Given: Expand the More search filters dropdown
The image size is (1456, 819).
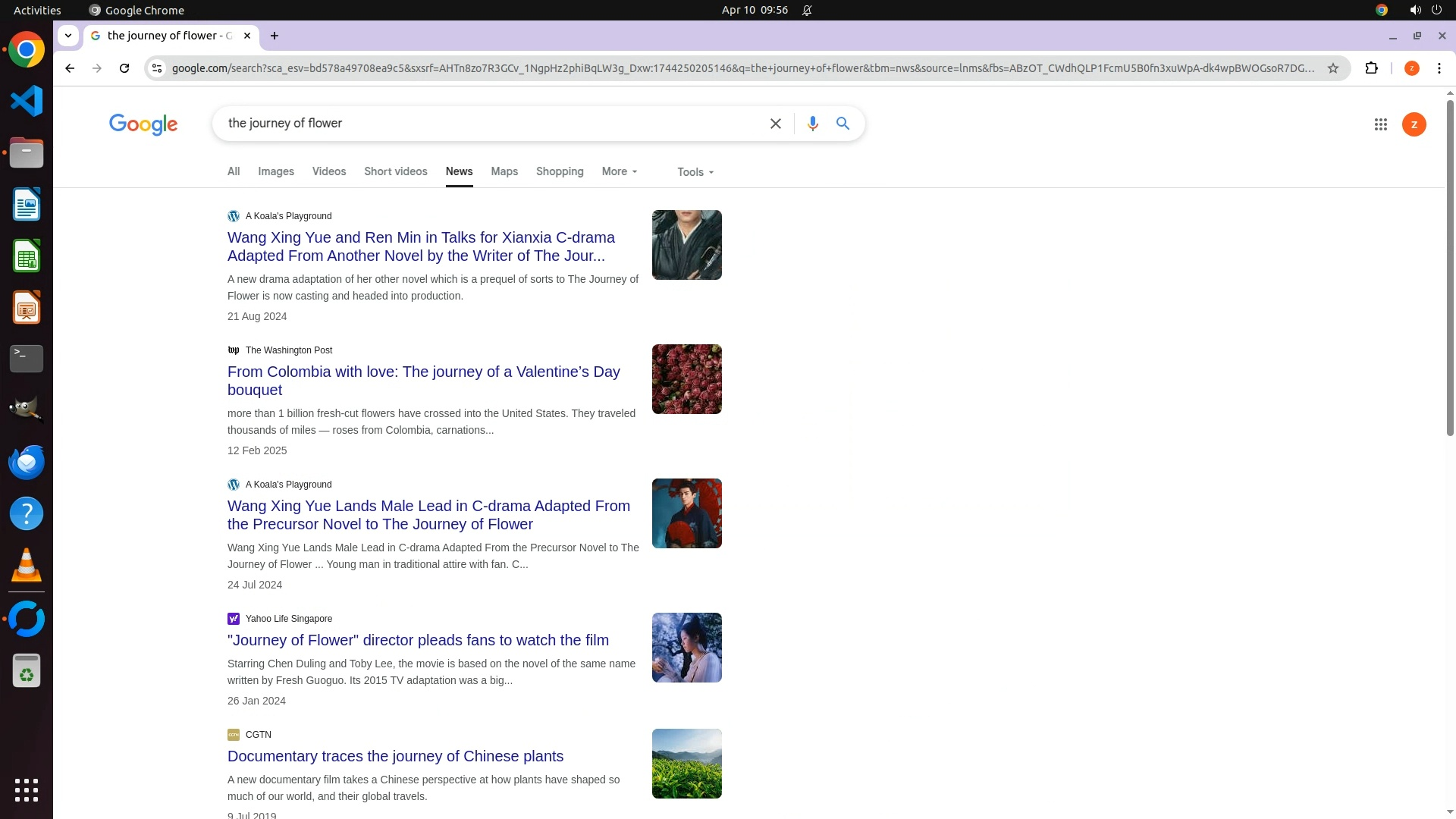Looking at the screenshot, I should (619, 172).
